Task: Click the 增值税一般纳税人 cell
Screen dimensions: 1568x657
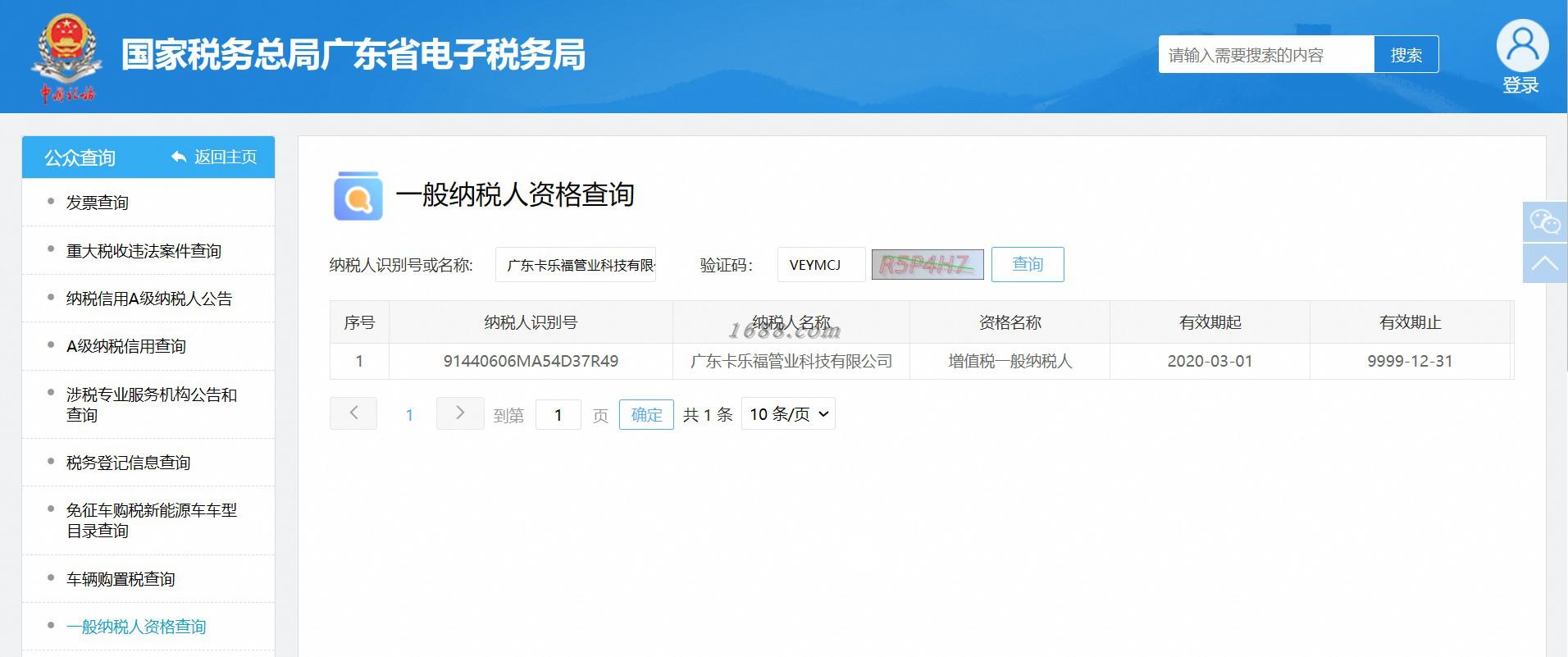Action: coord(1010,361)
